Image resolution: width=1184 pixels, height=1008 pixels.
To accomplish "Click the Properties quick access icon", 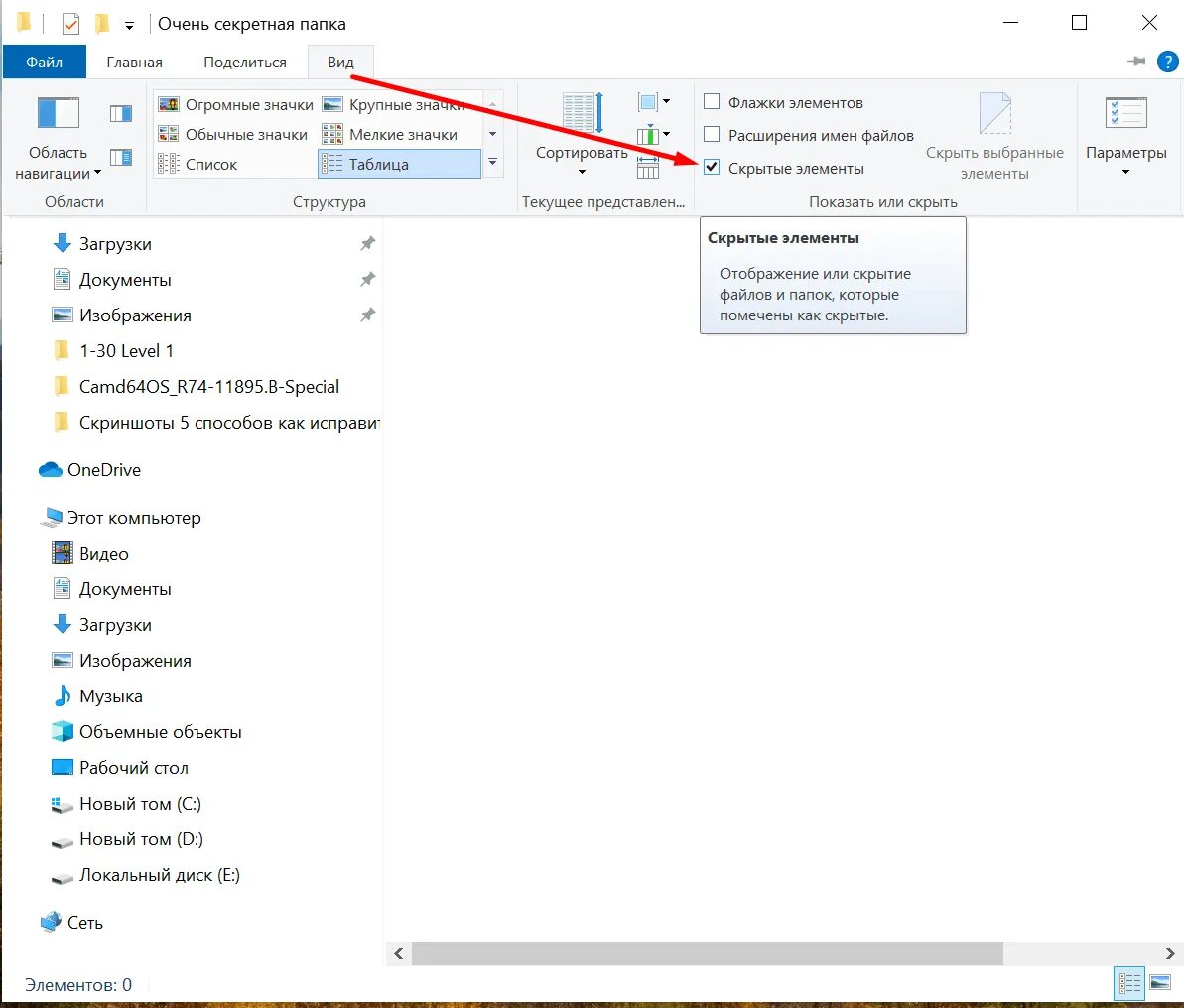I will (71, 24).
